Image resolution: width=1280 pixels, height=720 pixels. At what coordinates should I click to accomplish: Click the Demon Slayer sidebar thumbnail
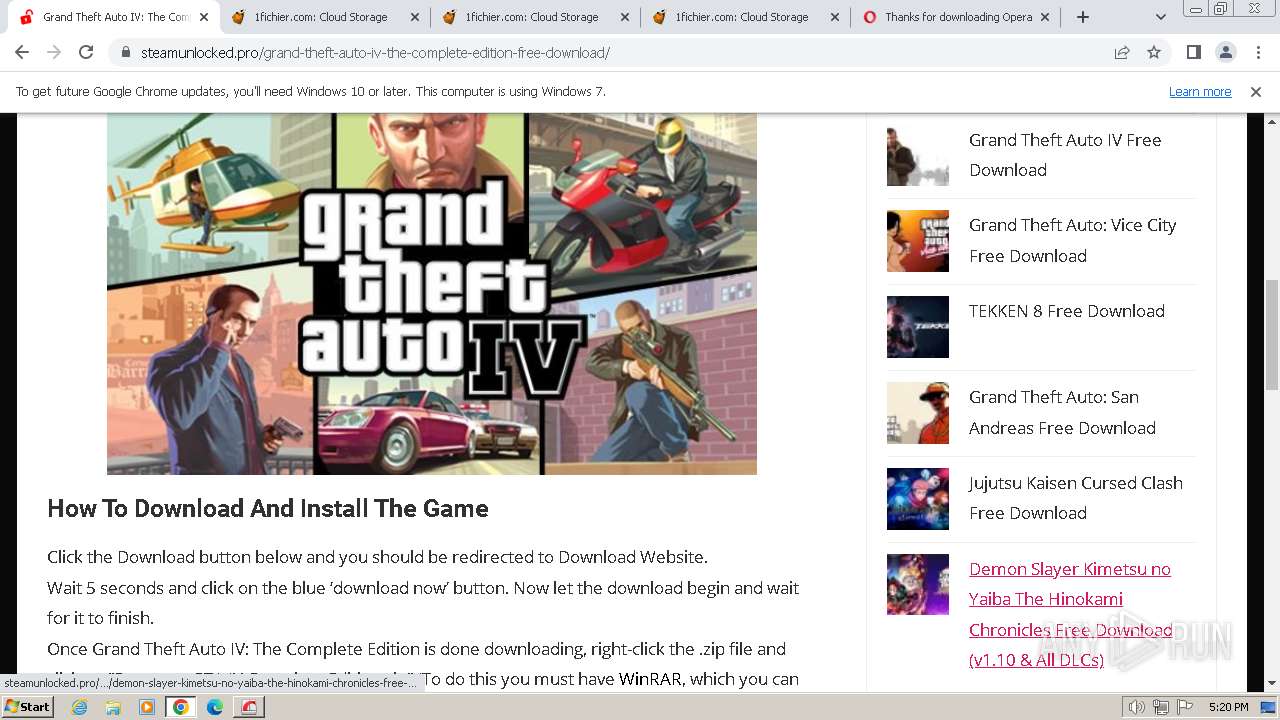(x=918, y=585)
